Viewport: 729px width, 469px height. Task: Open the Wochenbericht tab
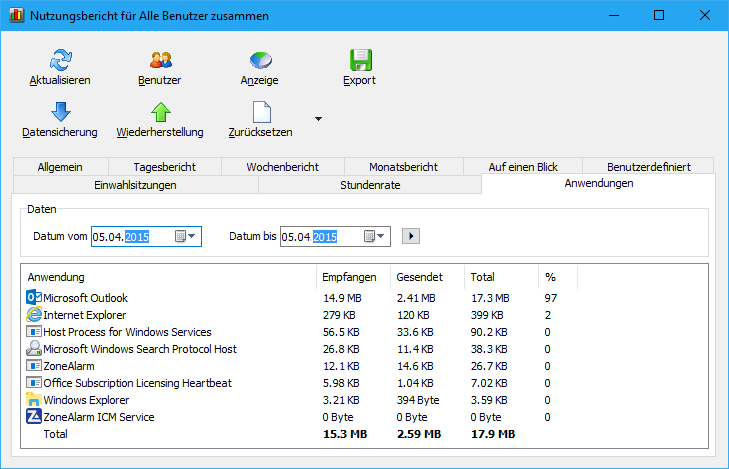[283, 167]
